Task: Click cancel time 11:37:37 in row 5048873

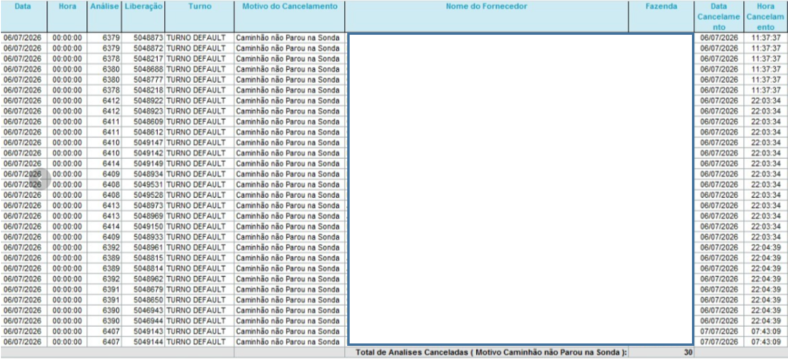Action: click(x=766, y=38)
